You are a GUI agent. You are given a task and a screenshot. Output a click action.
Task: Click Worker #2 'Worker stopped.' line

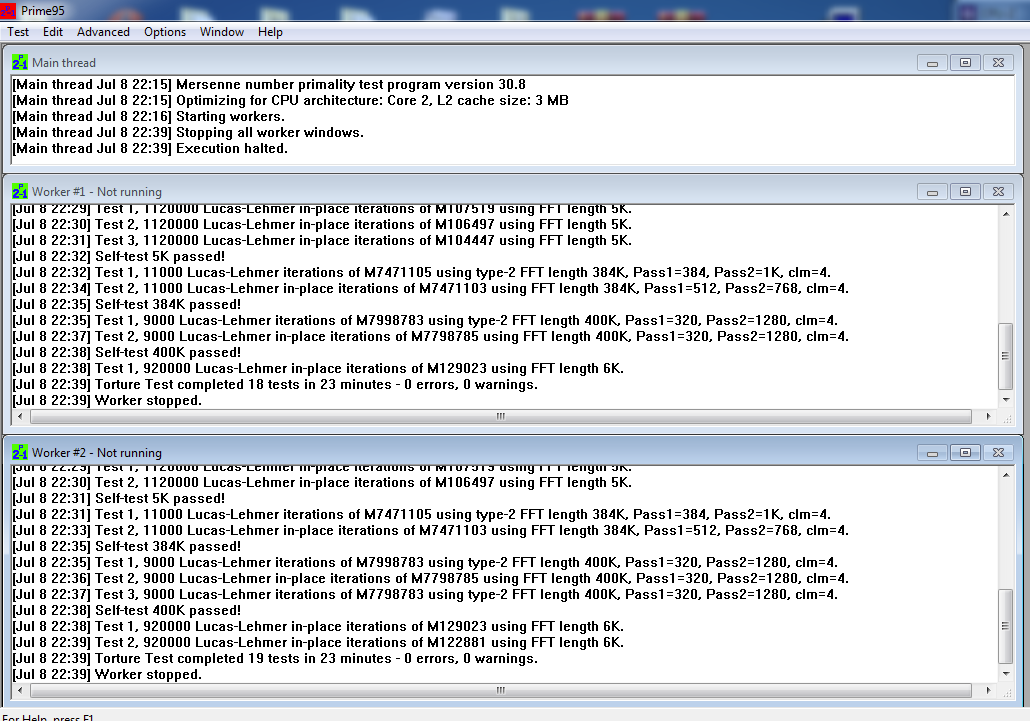point(107,674)
